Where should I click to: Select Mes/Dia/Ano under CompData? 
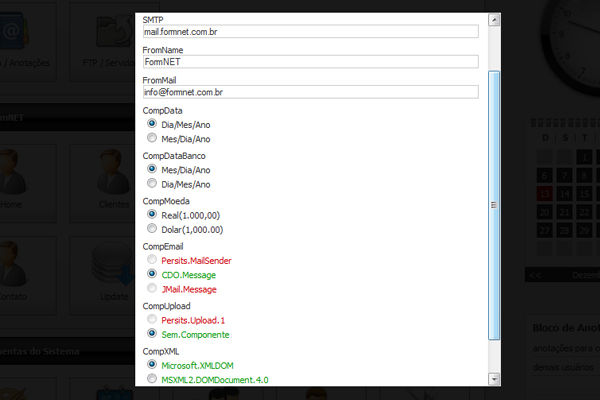(x=152, y=137)
